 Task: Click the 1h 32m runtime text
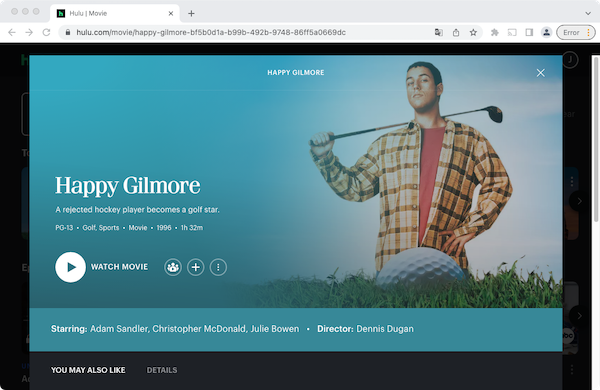point(192,228)
